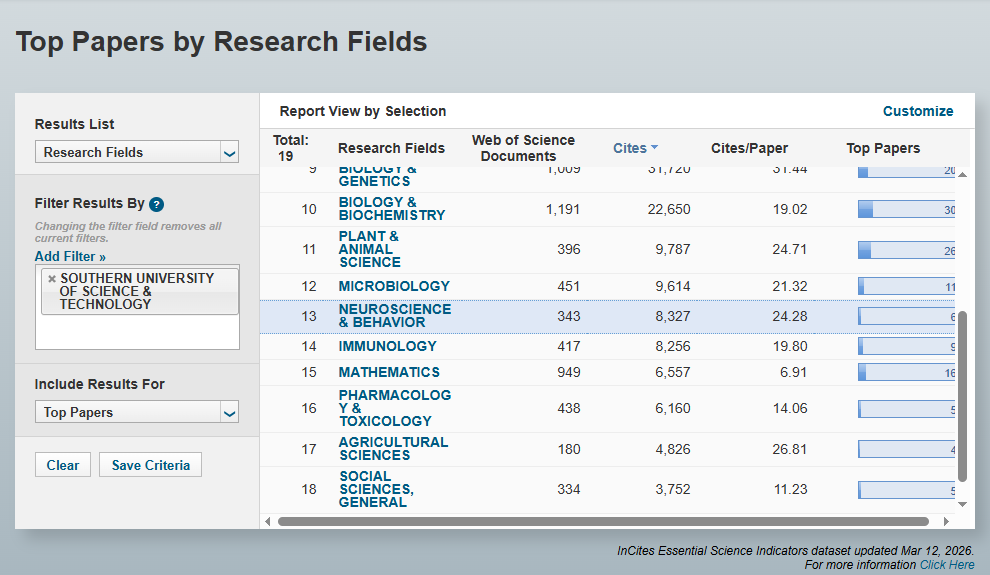Open the NEUROSCIENCE & BEHAVIOR field
Image resolution: width=990 pixels, height=575 pixels.
394,316
